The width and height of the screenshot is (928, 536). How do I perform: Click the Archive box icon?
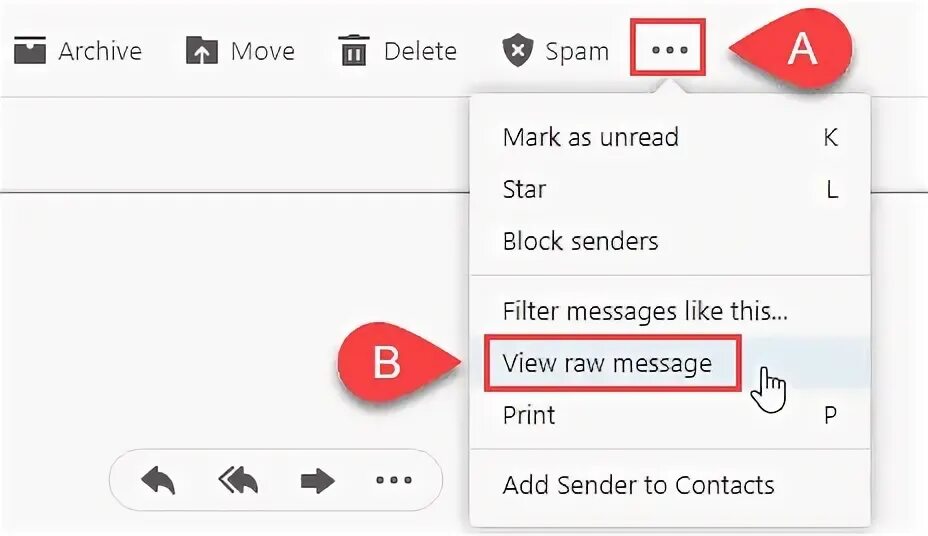click(30, 50)
